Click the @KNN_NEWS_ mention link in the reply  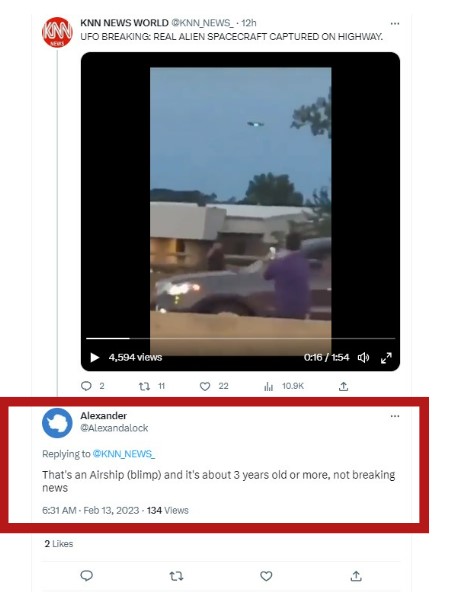tap(124, 454)
